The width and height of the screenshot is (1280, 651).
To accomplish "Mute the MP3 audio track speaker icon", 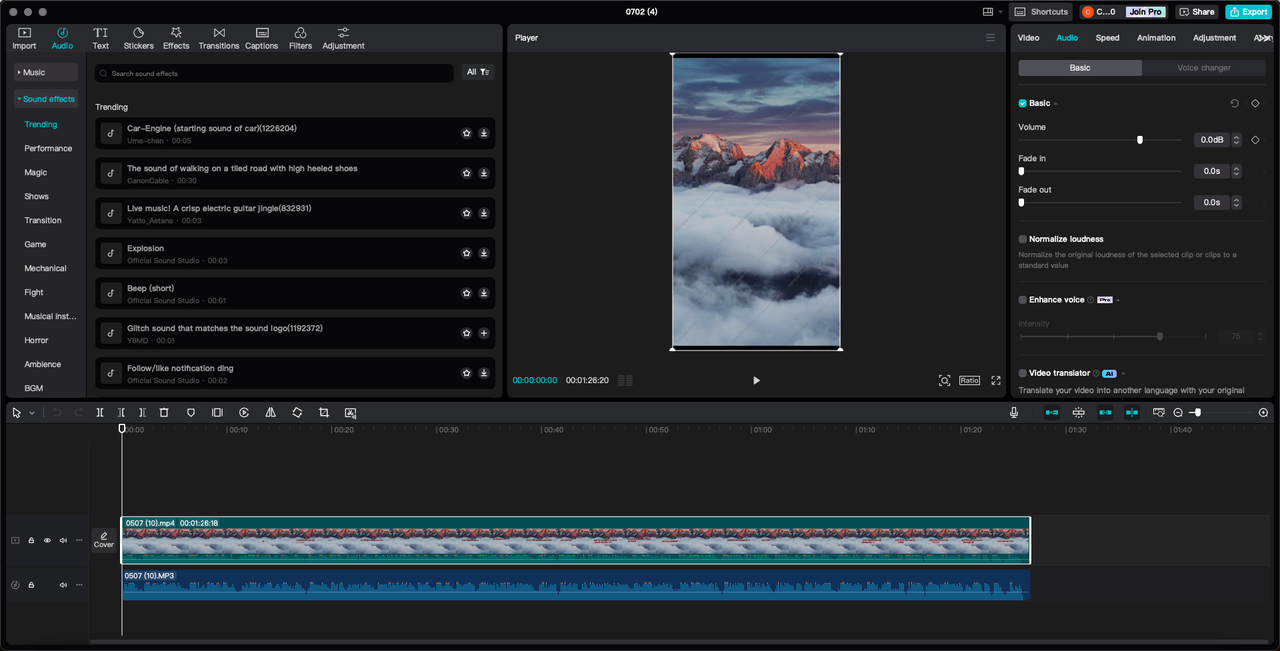I will 63,584.
